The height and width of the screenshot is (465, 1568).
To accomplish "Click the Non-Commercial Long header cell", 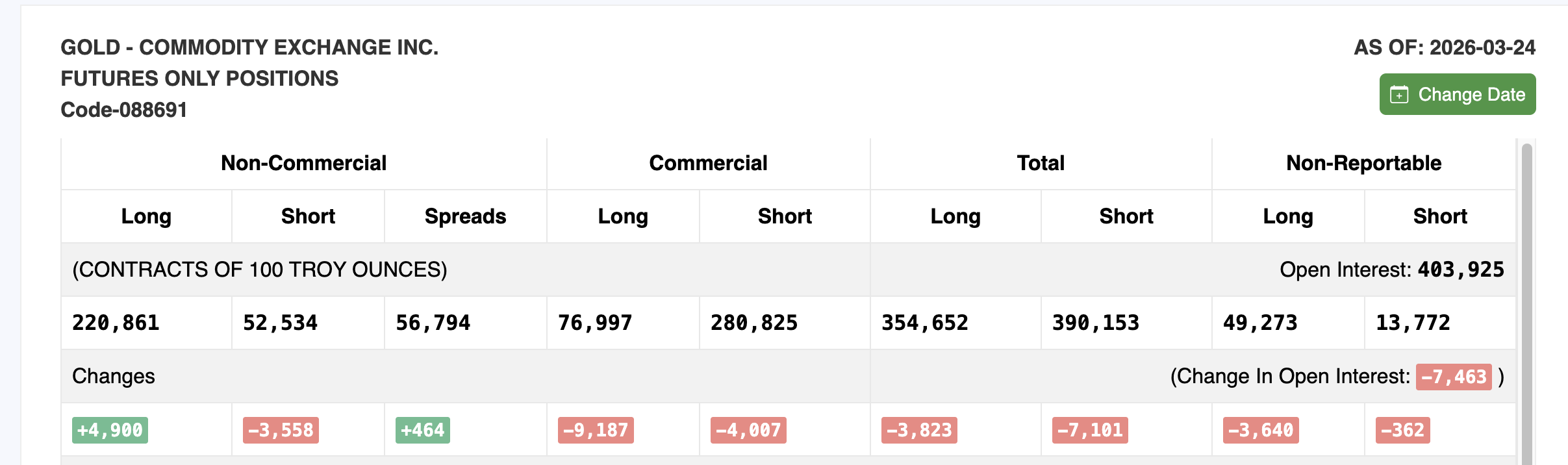I will [145, 216].
